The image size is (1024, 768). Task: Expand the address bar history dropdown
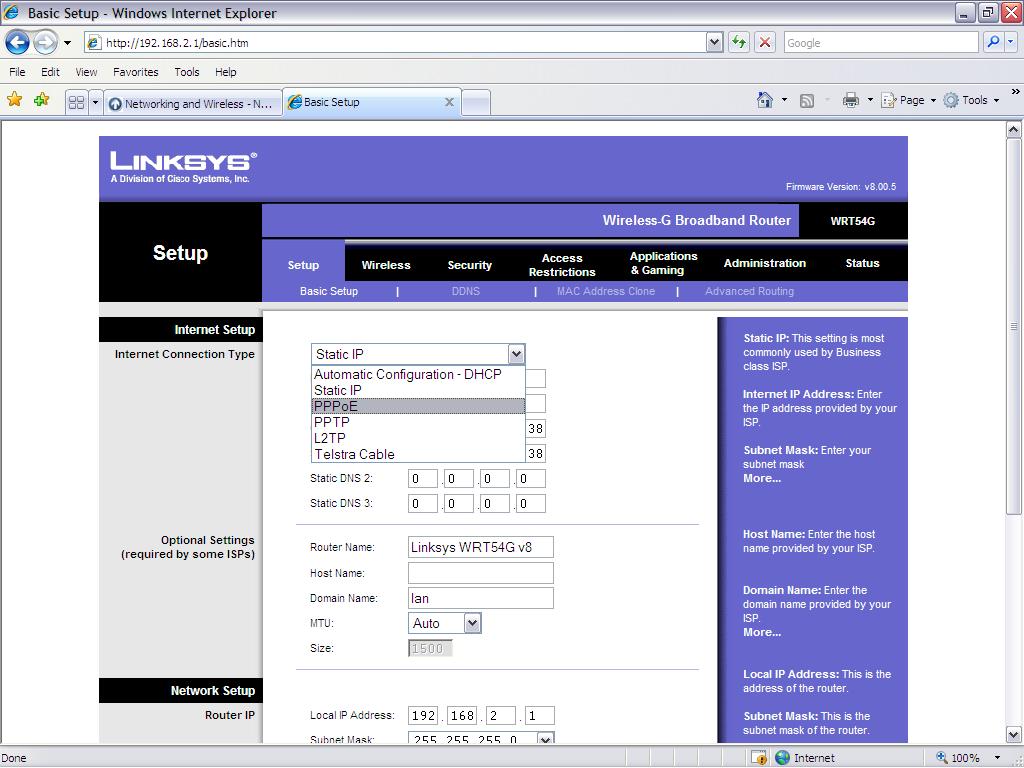coord(714,43)
